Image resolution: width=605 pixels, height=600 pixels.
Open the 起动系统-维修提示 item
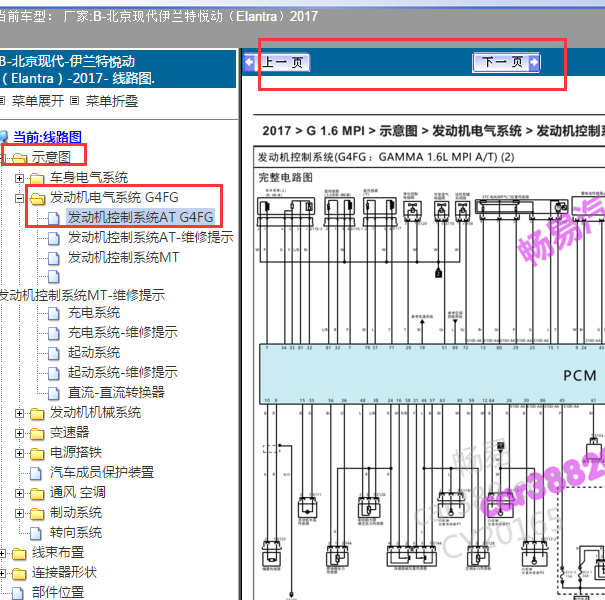[123, 372]
